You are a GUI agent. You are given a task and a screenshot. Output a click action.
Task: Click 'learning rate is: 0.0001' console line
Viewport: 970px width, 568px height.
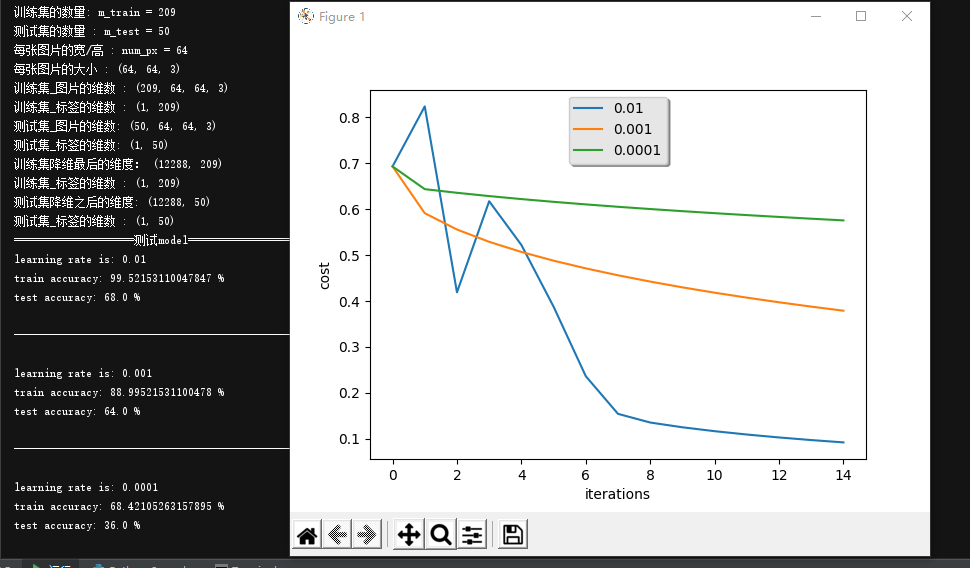pyautogui.click(x=86, y=487)
